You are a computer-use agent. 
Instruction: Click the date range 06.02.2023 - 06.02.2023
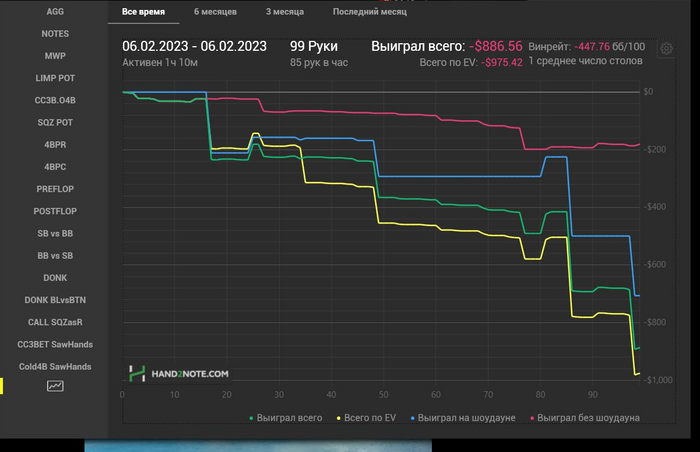pyautogui.click(x=194, y=46)
